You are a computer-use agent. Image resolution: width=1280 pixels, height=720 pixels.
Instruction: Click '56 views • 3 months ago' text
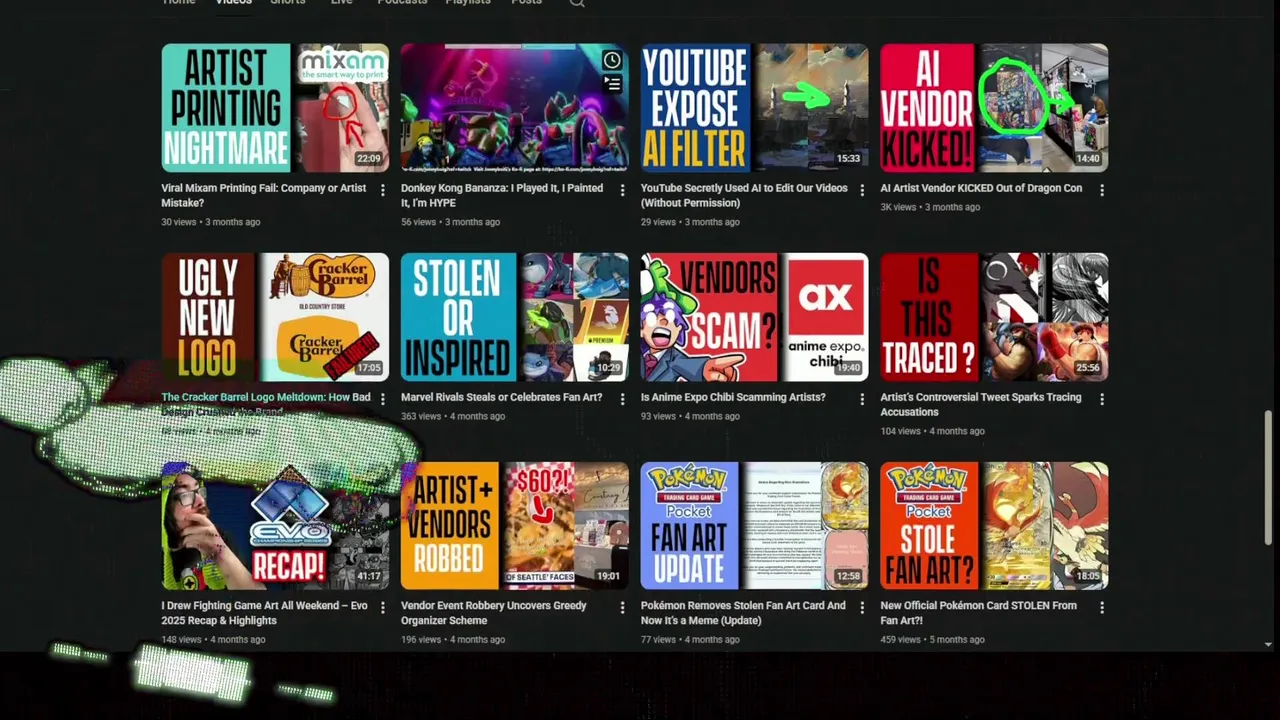(450, 222)
